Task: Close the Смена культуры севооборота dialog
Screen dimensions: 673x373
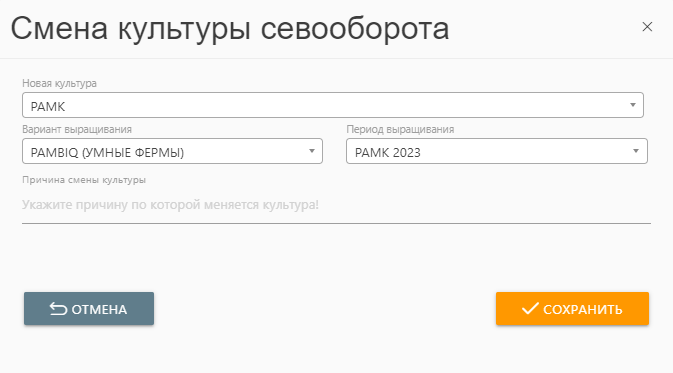Action: [647, 27]
